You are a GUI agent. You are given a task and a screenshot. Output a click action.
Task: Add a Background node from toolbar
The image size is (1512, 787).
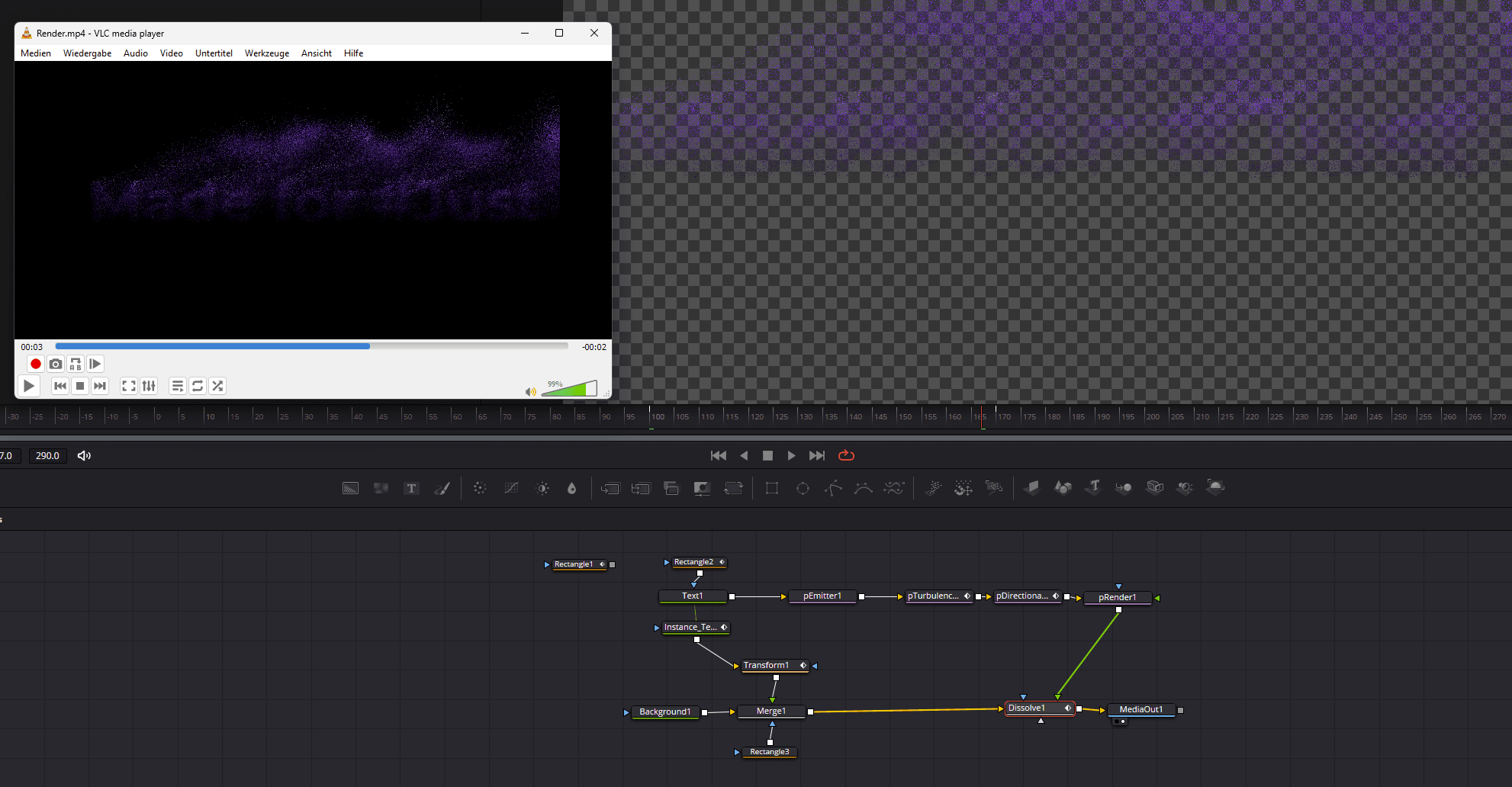click(350, 488)
